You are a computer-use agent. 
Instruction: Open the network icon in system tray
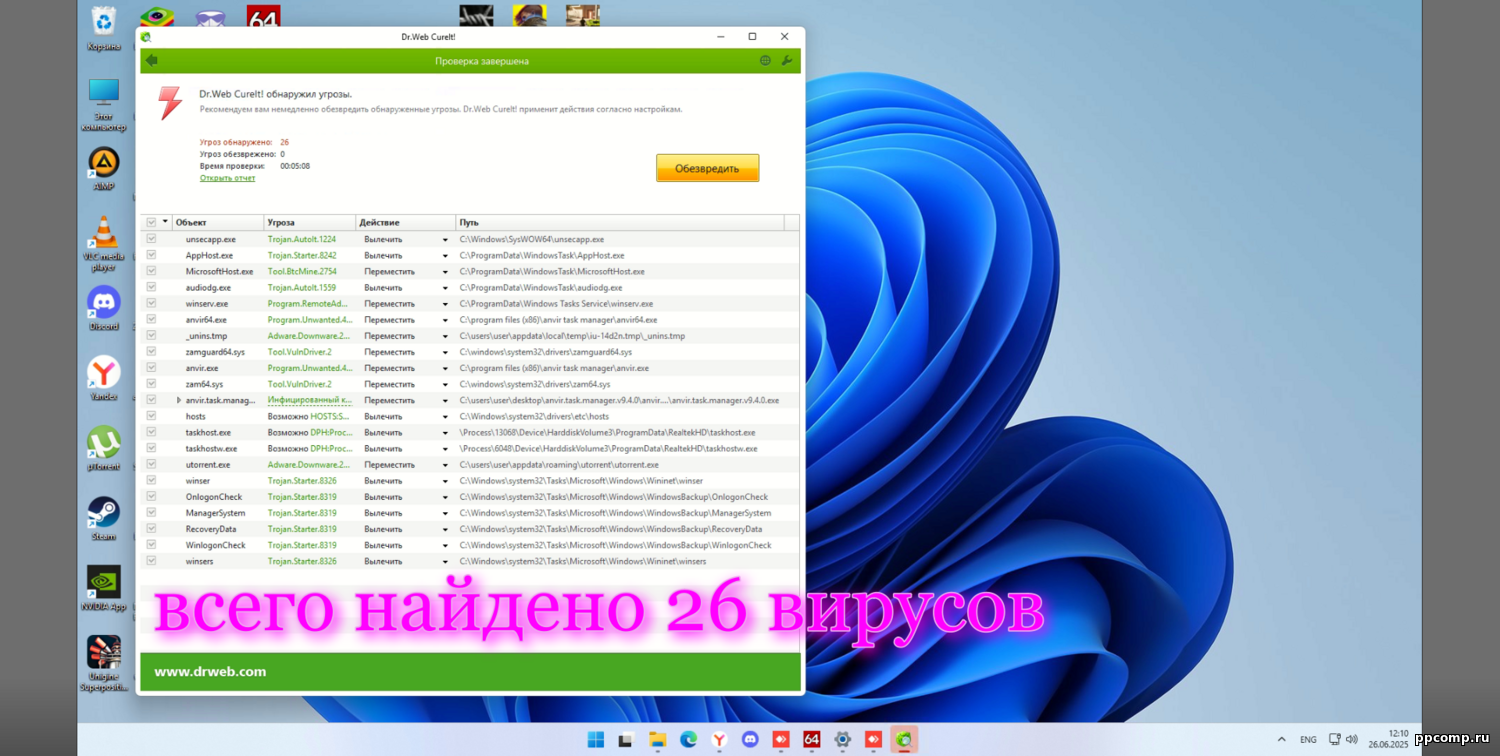pyautogui.click(x=1334, y=740)
